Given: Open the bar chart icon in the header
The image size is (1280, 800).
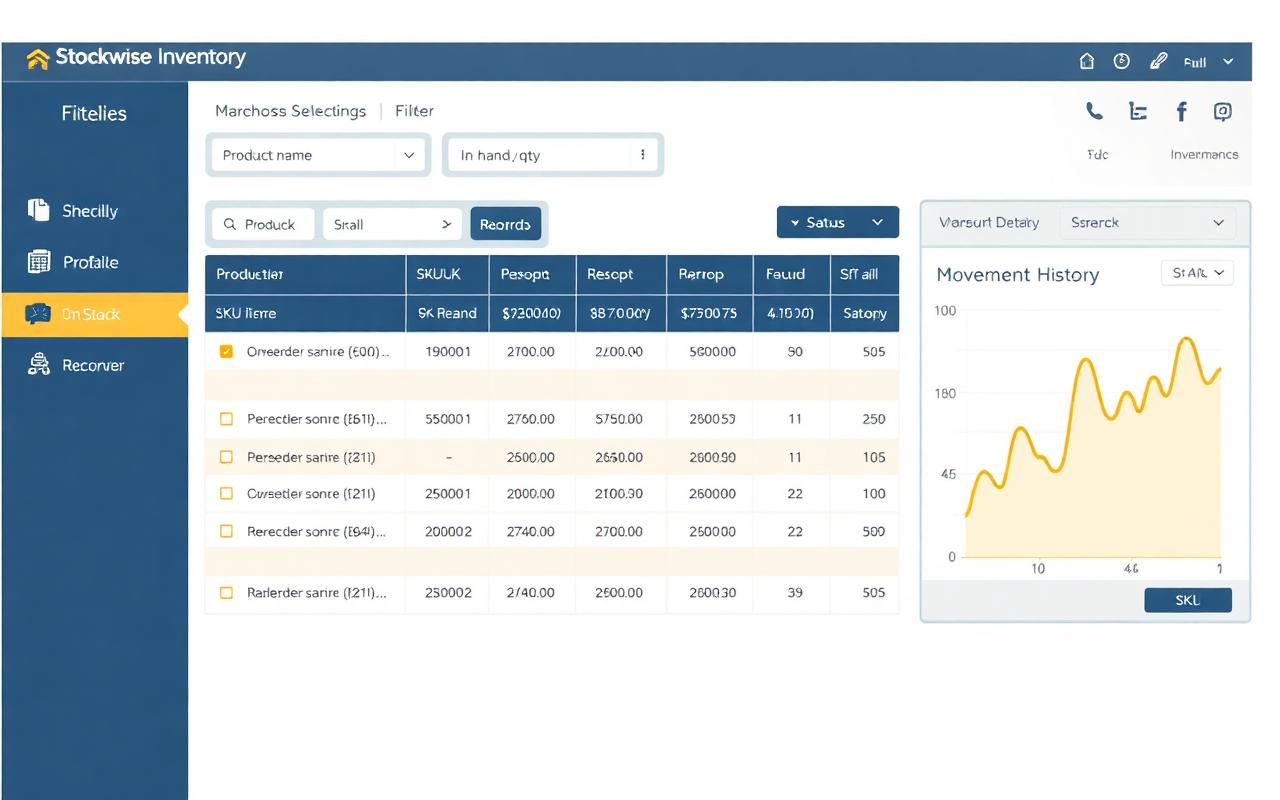Looking at the screenshot, I should pyautogui.click(x=1137, y=112).
